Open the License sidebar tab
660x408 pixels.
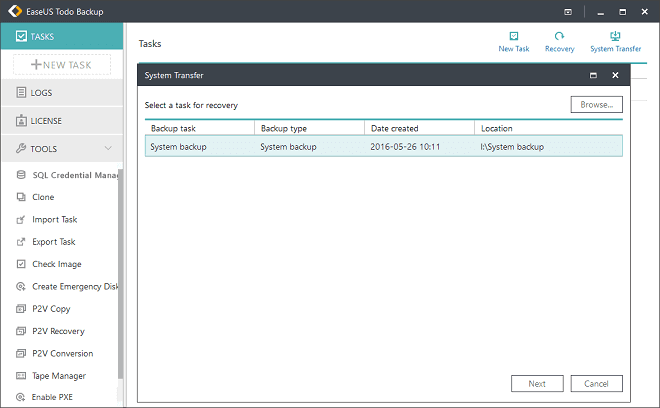point(62,120)
